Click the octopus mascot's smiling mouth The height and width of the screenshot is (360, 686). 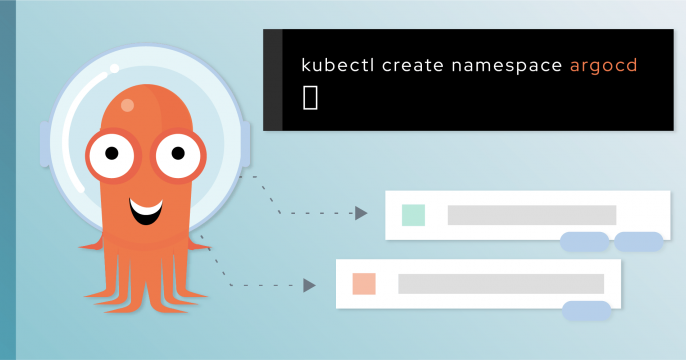pos(146,211)
